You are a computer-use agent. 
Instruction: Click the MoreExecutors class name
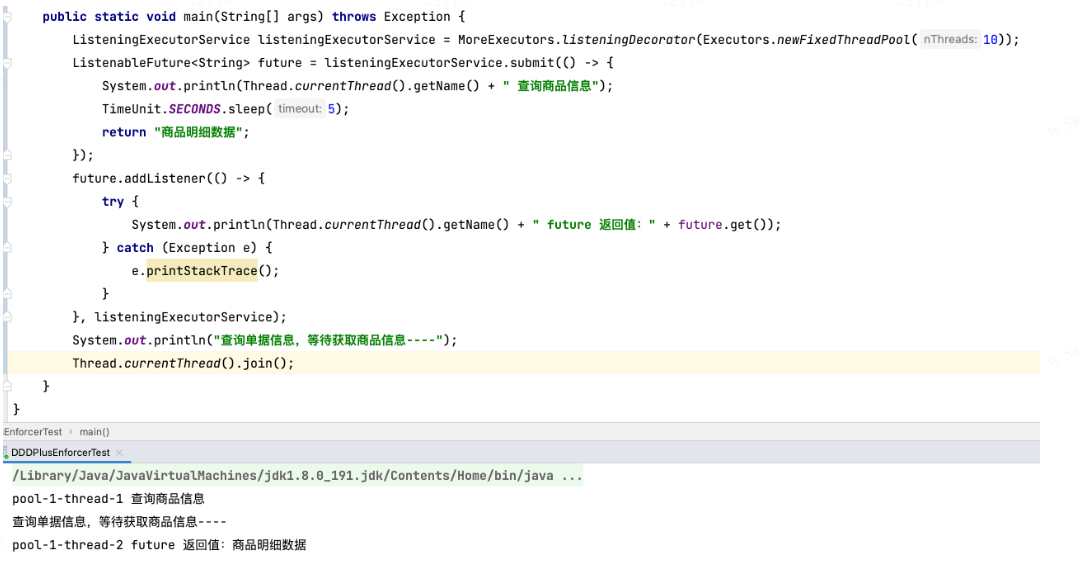tap(506, 40)
